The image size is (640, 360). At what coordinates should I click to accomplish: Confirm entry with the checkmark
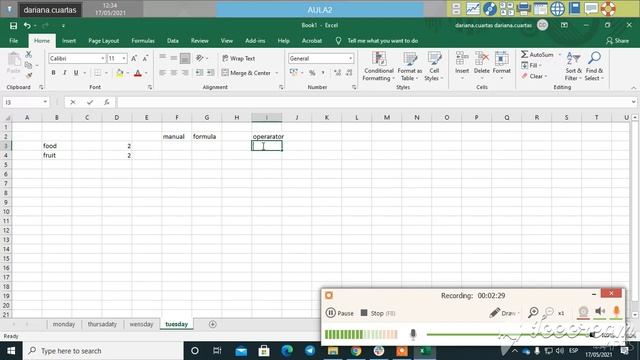[90, 102]
